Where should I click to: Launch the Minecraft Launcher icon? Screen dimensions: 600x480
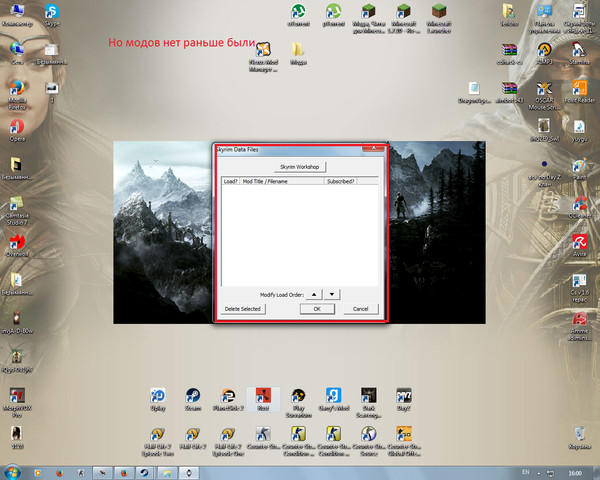click(439, 18)
